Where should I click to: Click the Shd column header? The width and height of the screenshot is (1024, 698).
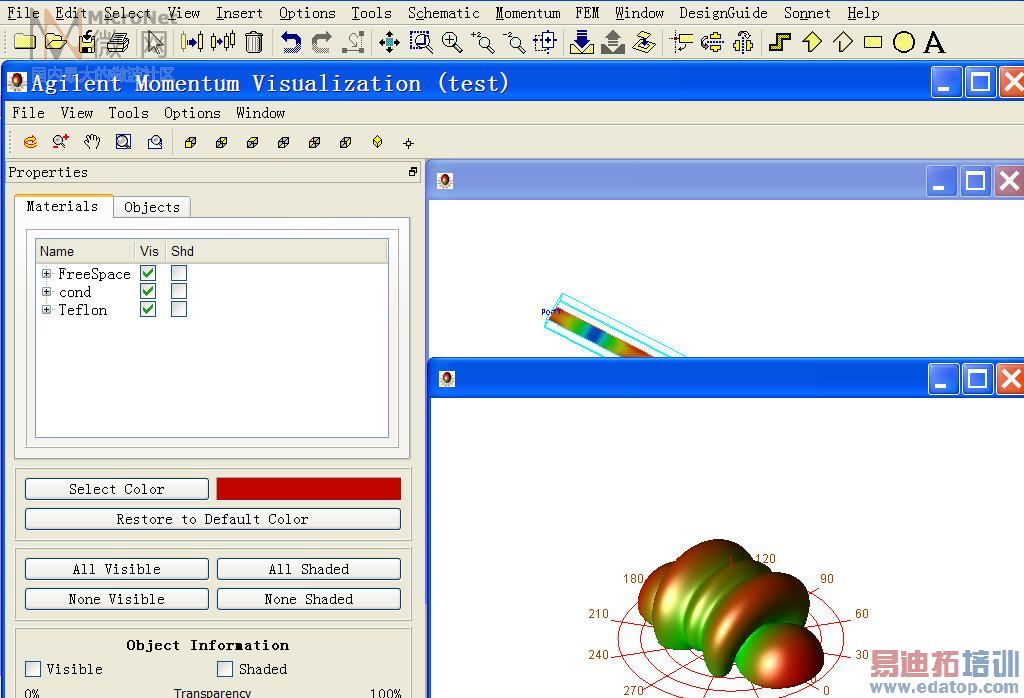click(x=182, y=251)
